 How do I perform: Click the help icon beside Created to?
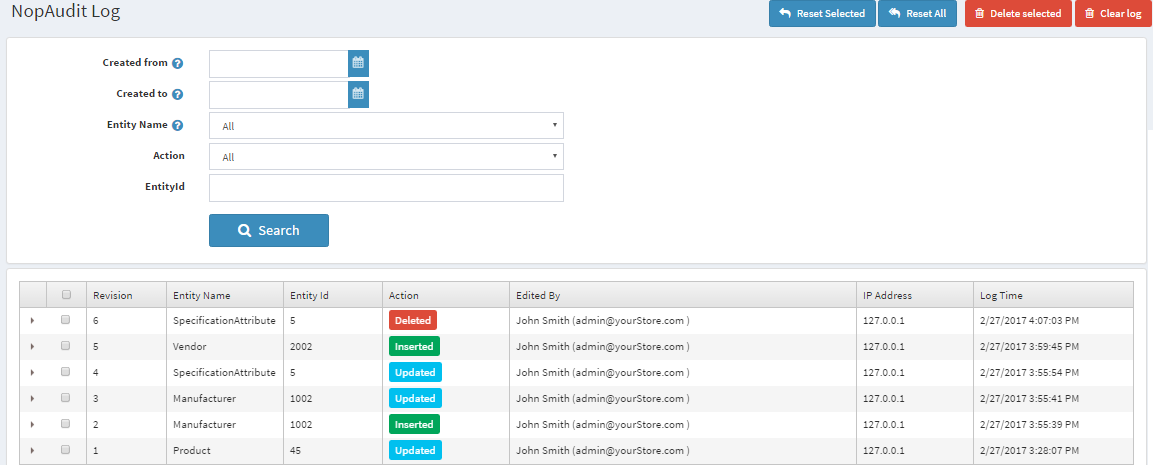[x=177, y=94]
